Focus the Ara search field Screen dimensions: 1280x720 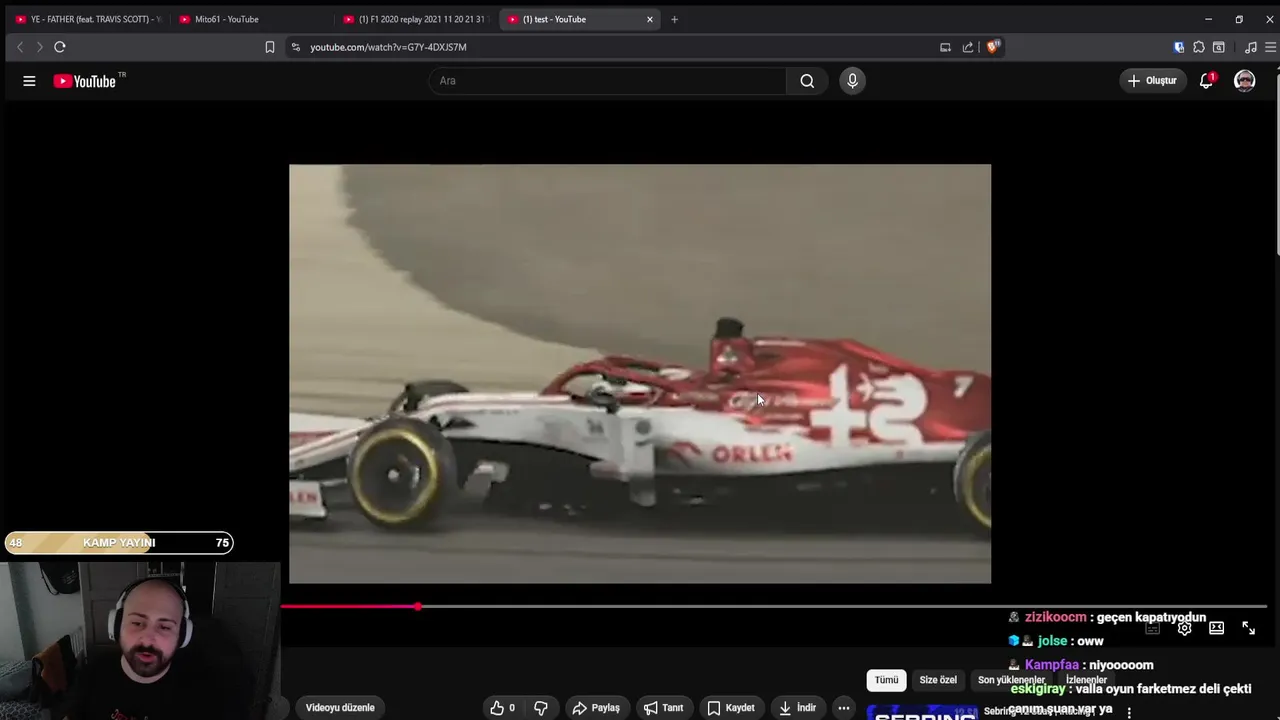click(608, 81)
